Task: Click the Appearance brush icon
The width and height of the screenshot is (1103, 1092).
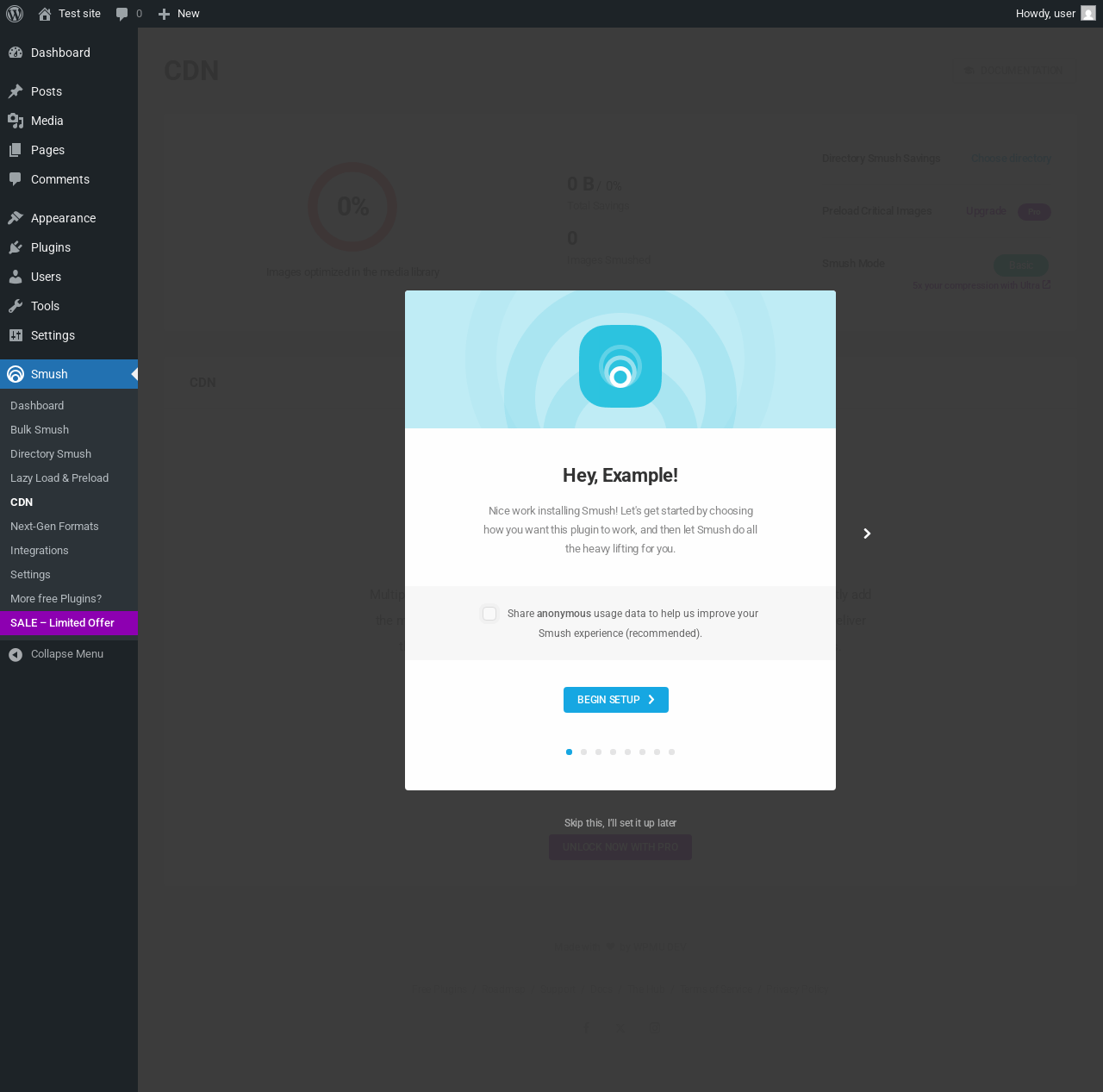Action: 16,218
